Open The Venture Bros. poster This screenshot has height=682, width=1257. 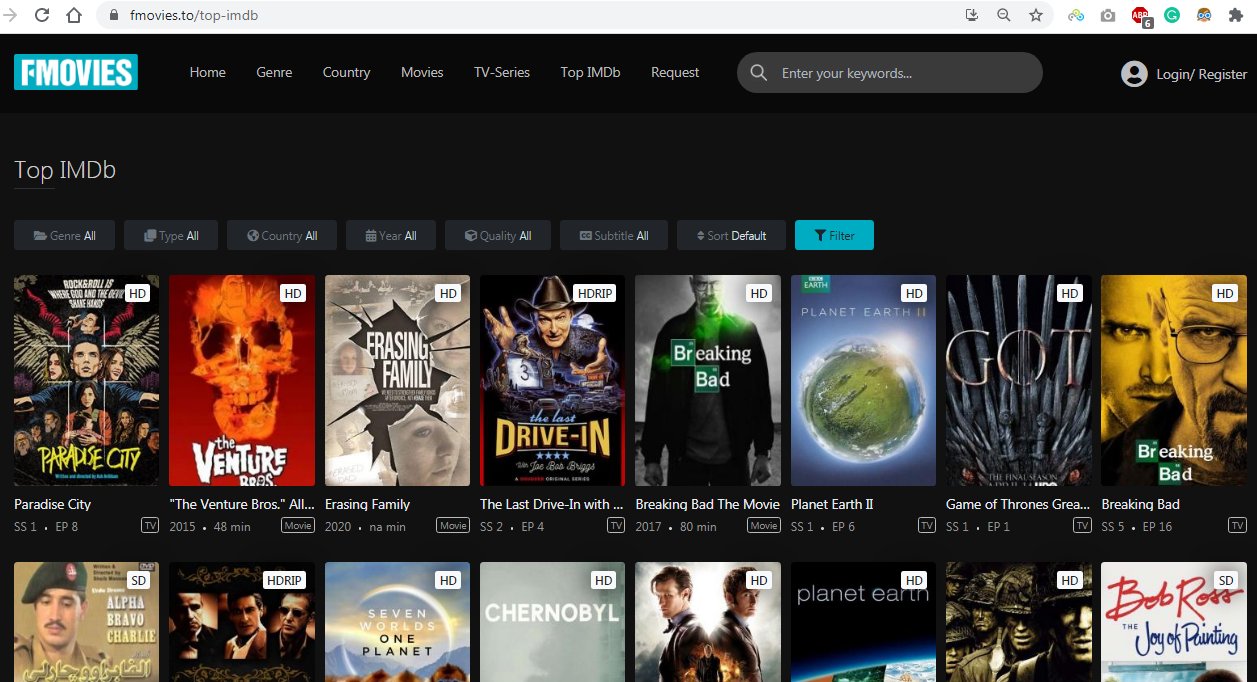click(x=242, y=381)
